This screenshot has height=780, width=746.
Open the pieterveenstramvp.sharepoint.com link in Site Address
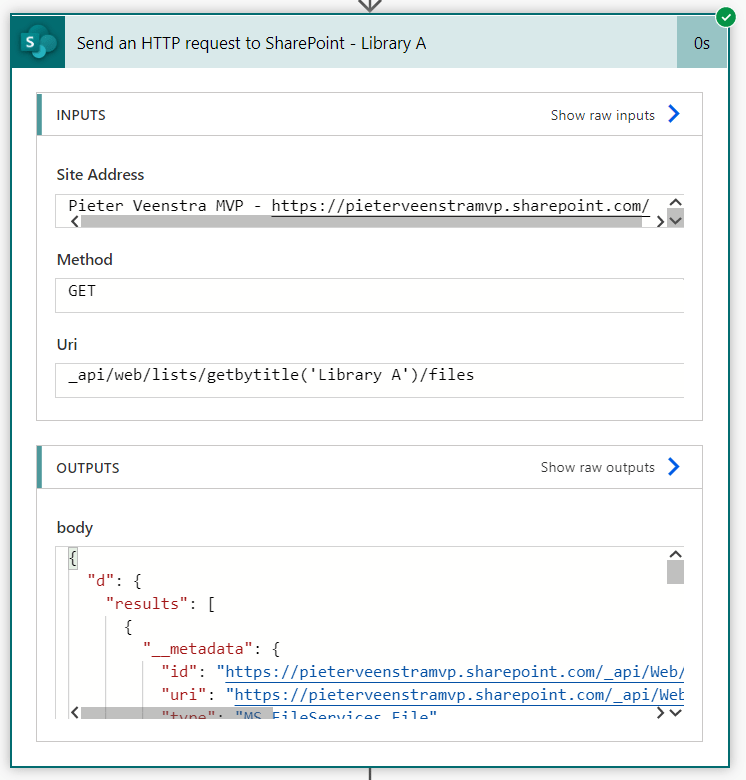click(x=461, y=206)
